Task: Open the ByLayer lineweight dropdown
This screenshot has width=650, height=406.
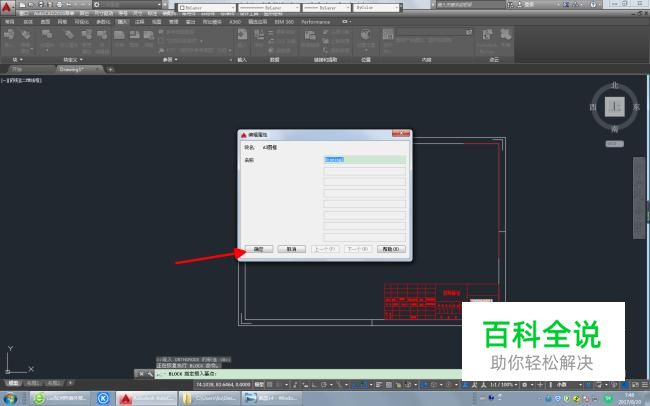Action: [x=326, y=7]
